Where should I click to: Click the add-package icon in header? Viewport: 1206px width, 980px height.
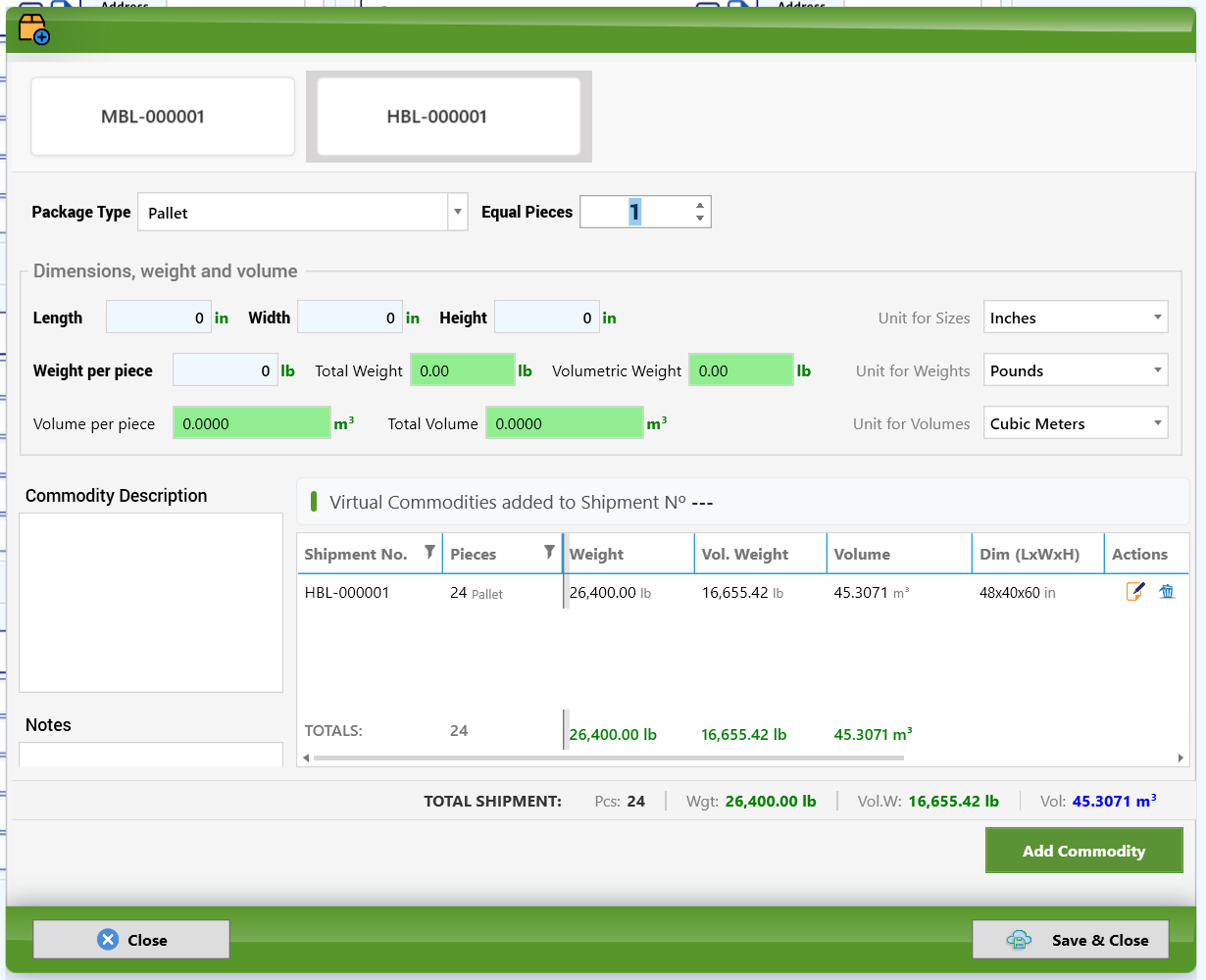pos(33,29)
